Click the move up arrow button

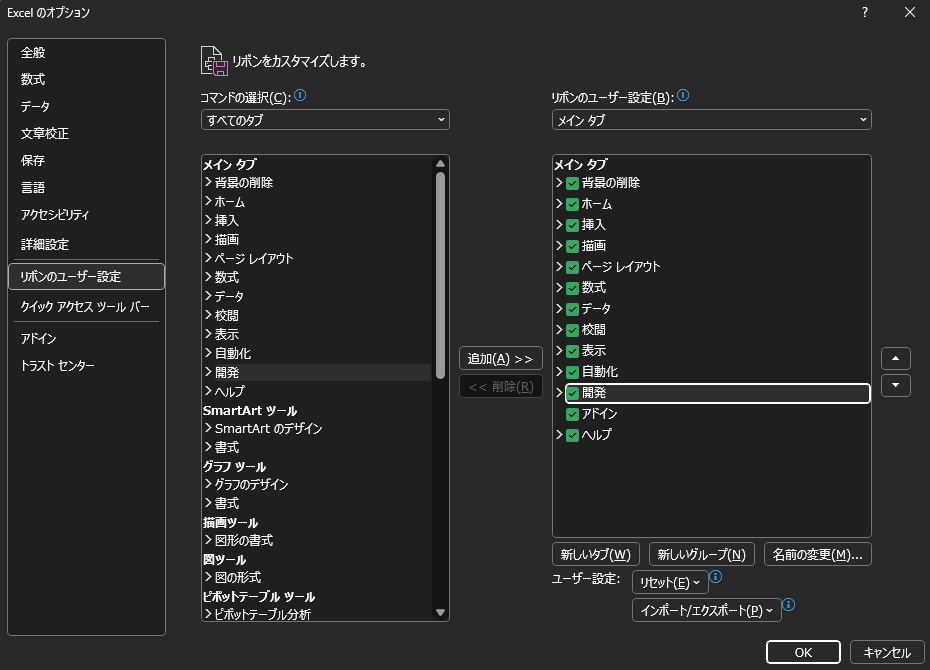896,359
